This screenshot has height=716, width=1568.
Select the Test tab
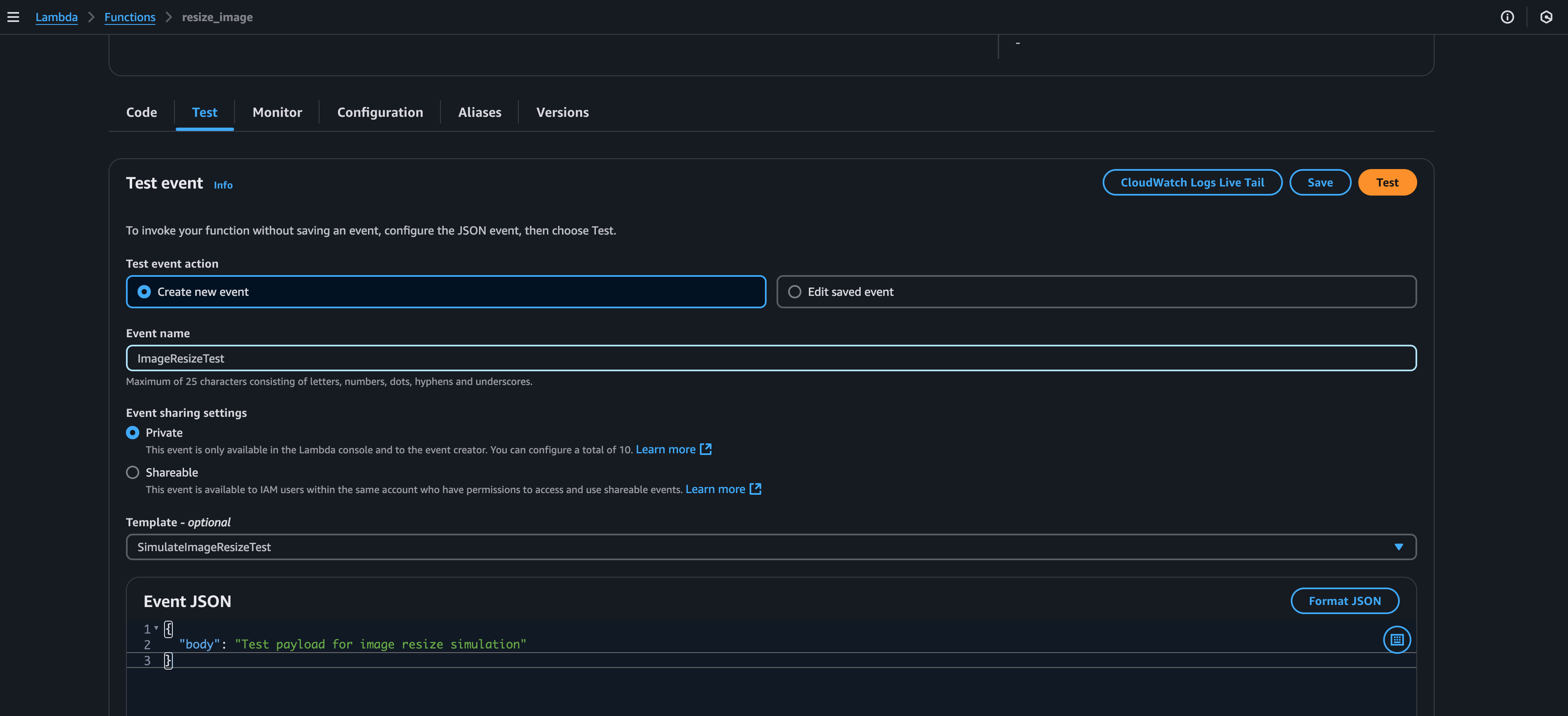205,112
